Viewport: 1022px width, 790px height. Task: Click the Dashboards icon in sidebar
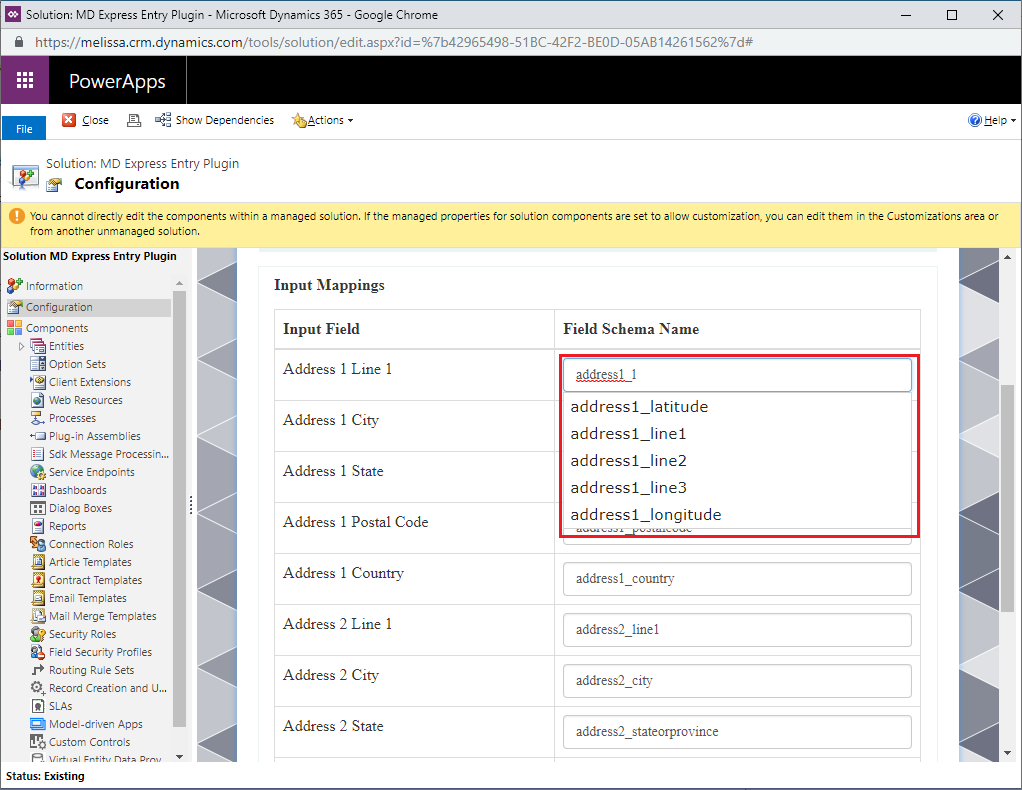coord(38,490)
